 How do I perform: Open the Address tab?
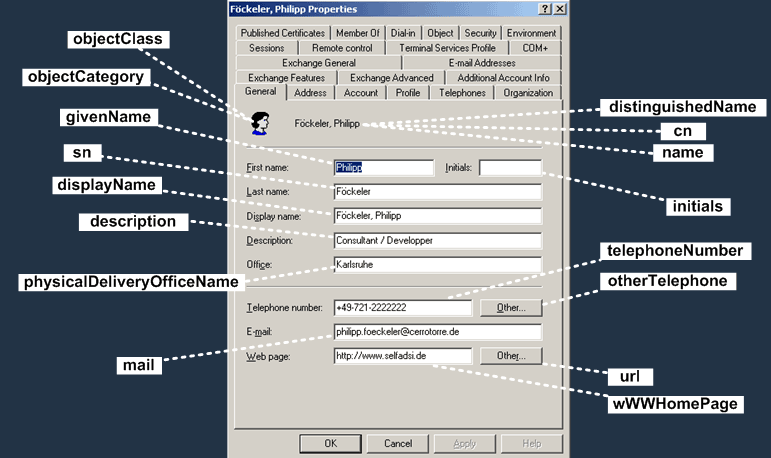pos(310,92)
